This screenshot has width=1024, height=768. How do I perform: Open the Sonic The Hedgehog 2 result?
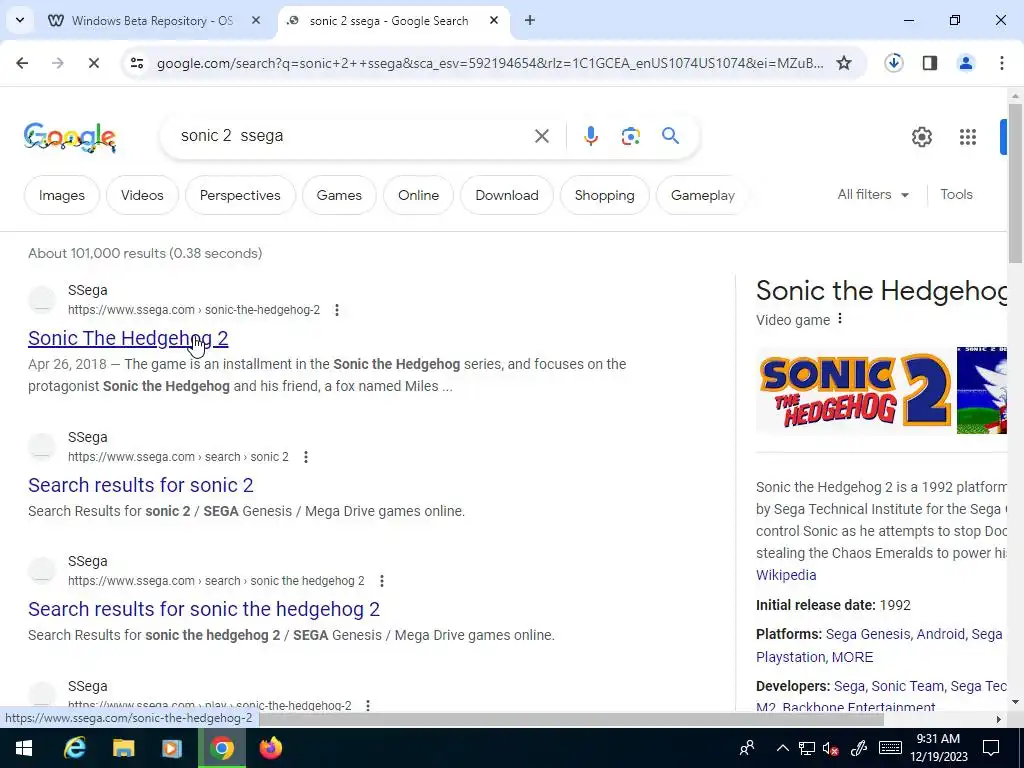pyautogui.click(x=128, y=338)
